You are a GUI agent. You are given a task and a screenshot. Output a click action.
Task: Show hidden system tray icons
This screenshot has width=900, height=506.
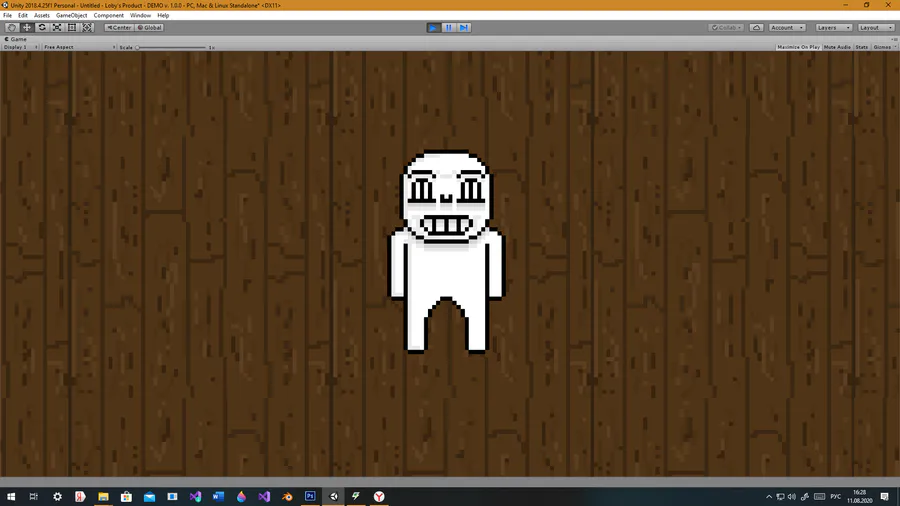[x=769, y=497]
